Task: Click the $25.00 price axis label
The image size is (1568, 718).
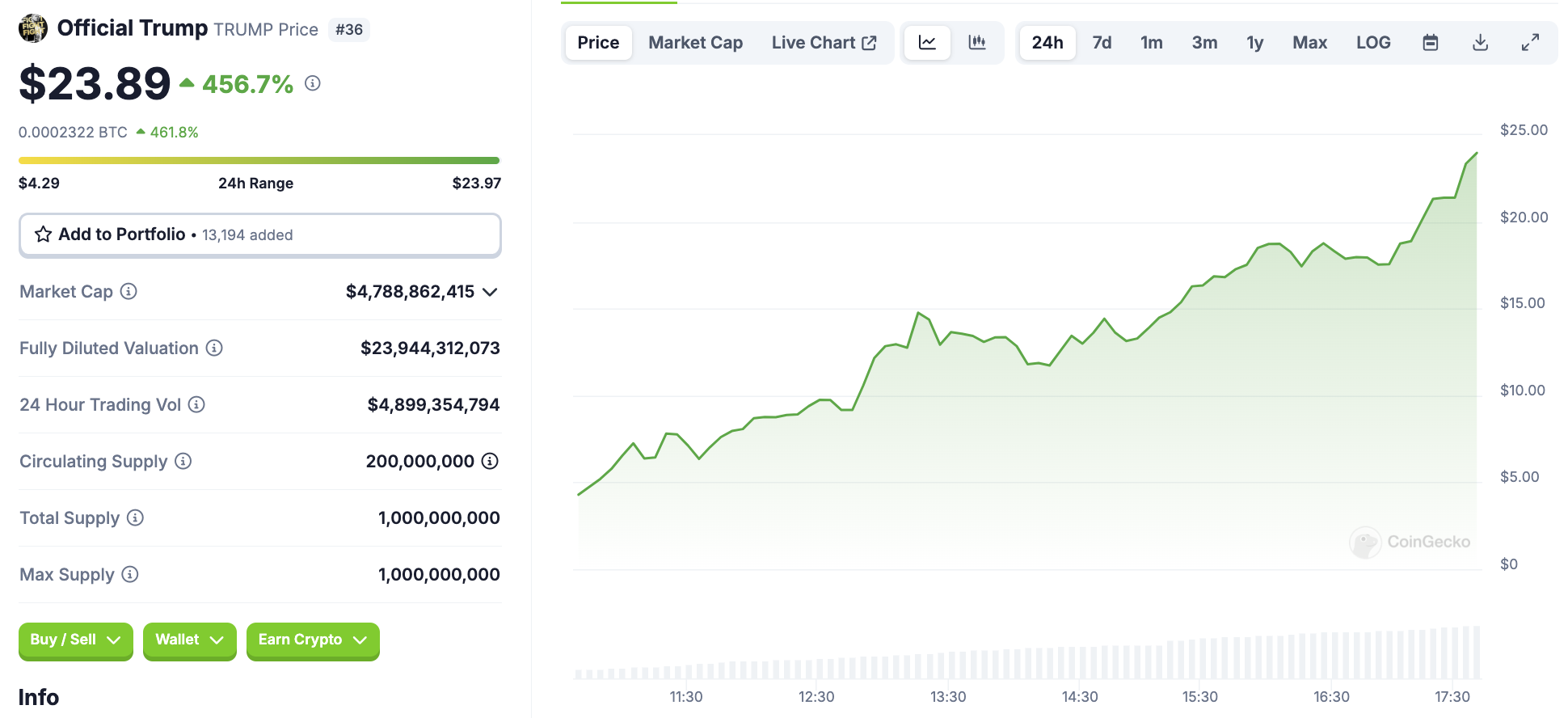Action: (1524, 130)
